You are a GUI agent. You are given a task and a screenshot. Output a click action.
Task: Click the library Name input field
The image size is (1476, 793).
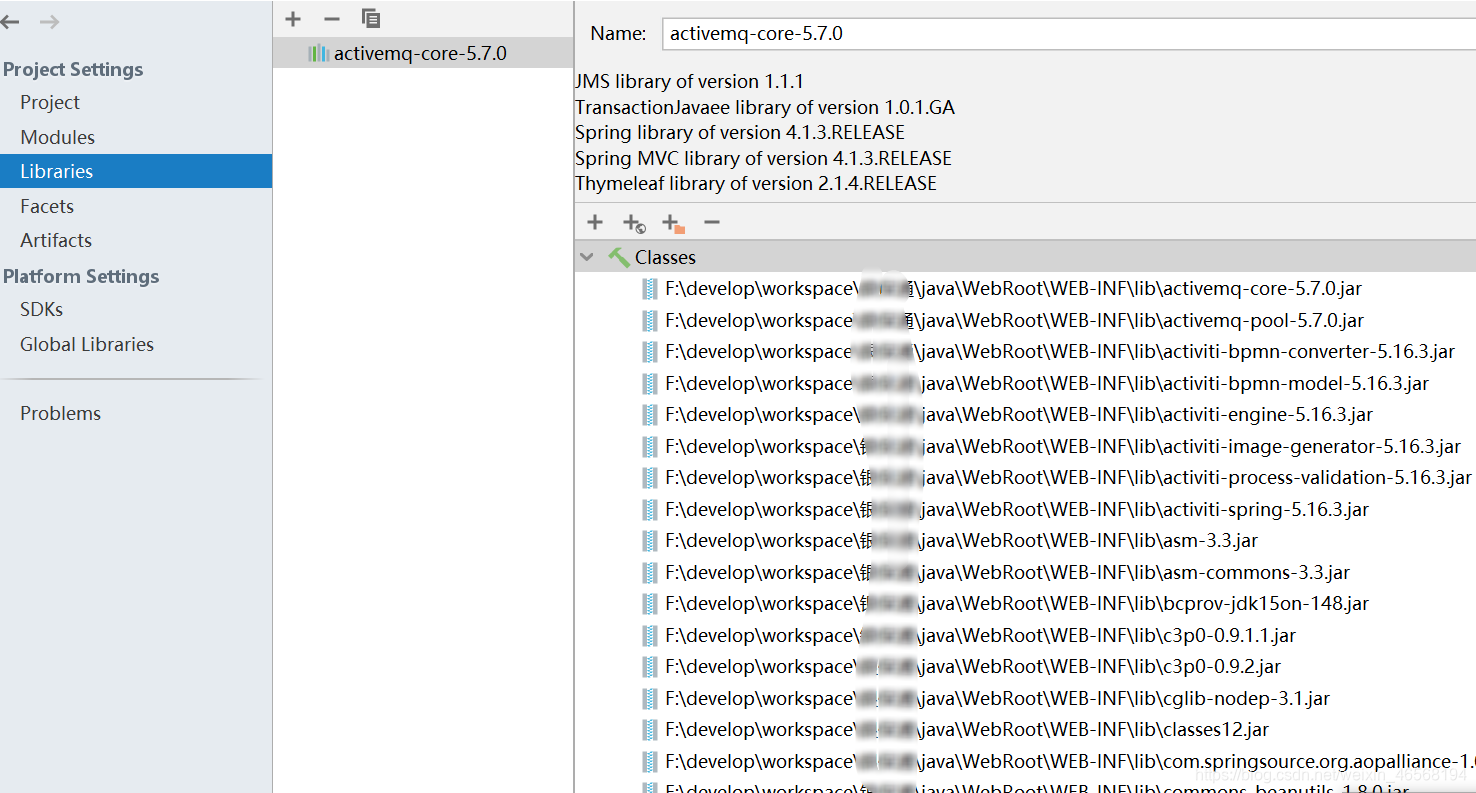tap(1068, 33)
